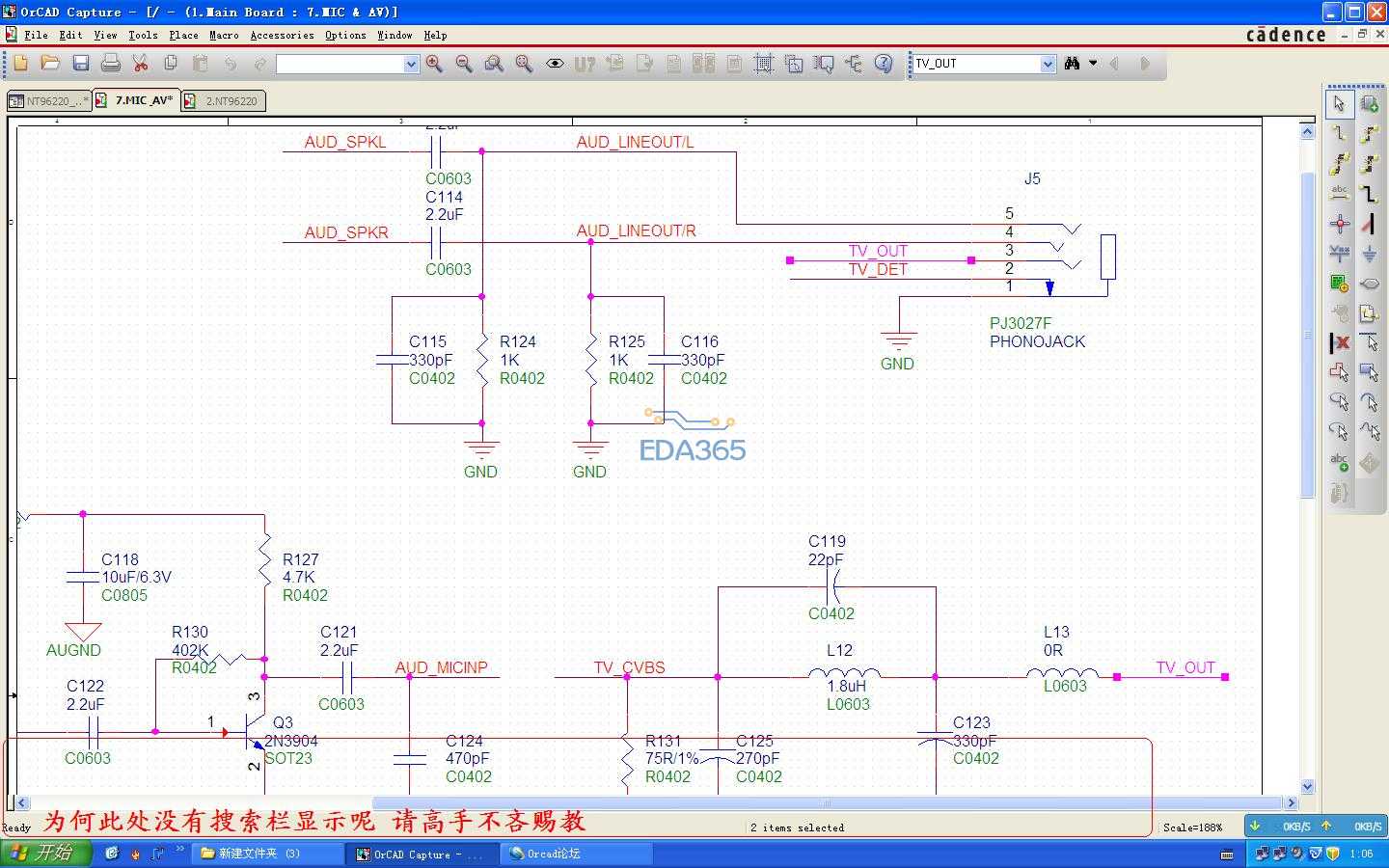Click into the TV_OUT search field
Image resolution: width=1389 pixels, height=868 pixels.
(x=976, y=64)
